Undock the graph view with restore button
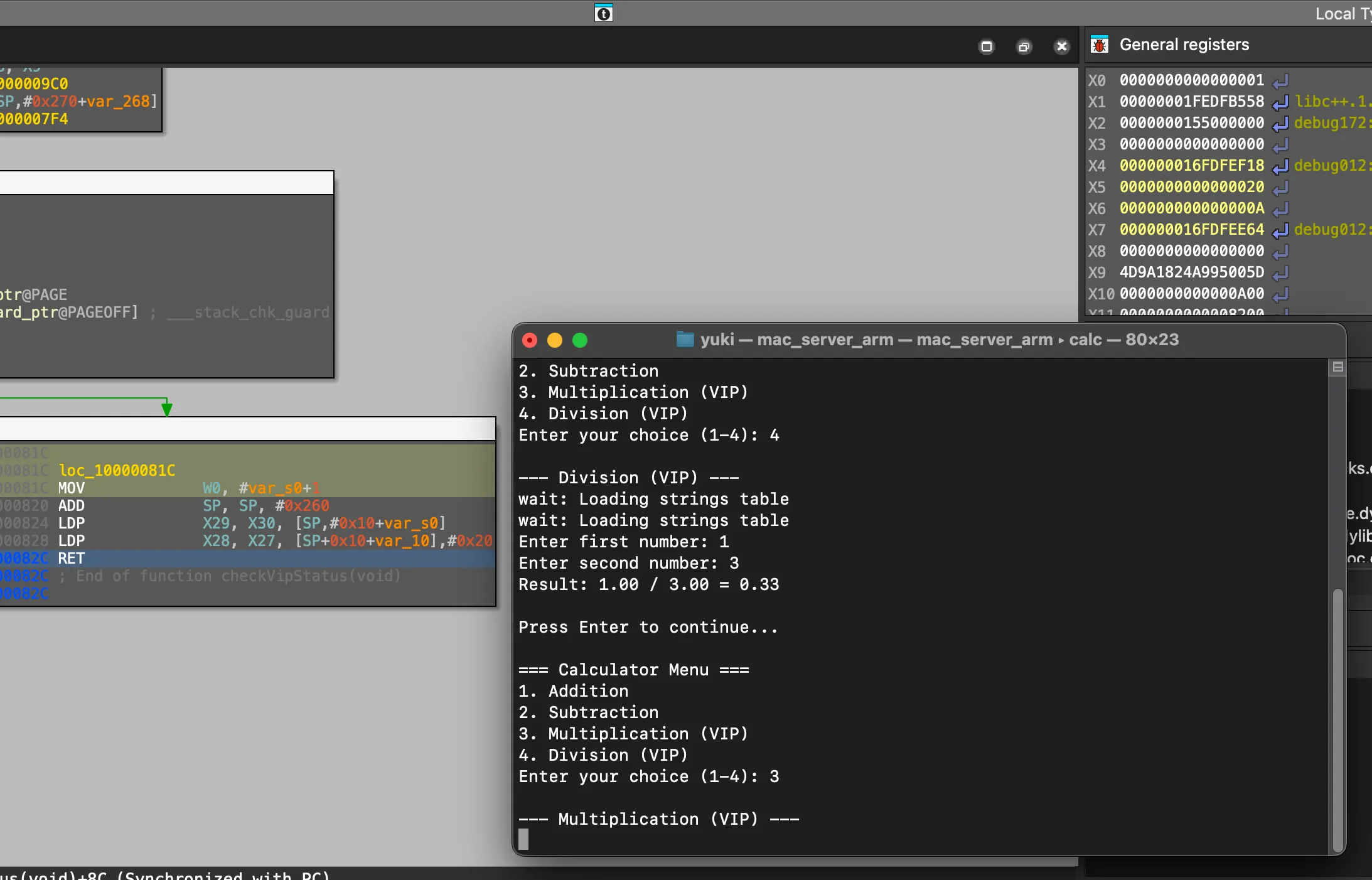Screen dimensions: 1372x880 pos(1024,47)
